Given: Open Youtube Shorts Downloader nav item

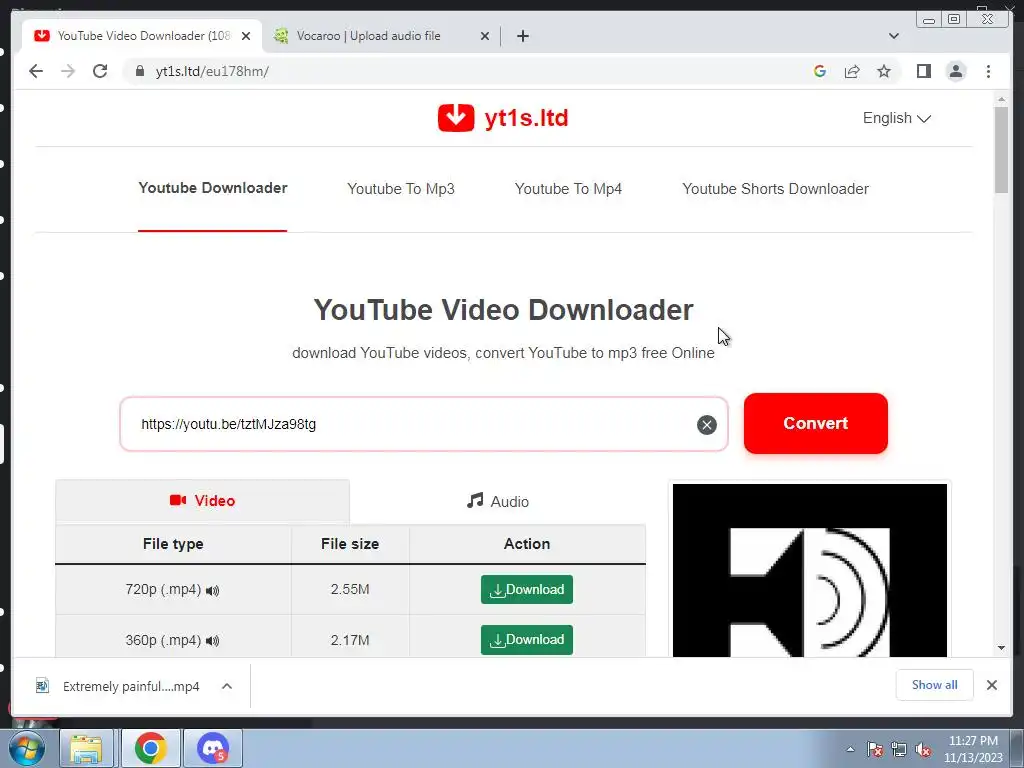Looking at the screenshot, I should pos(775,189).
